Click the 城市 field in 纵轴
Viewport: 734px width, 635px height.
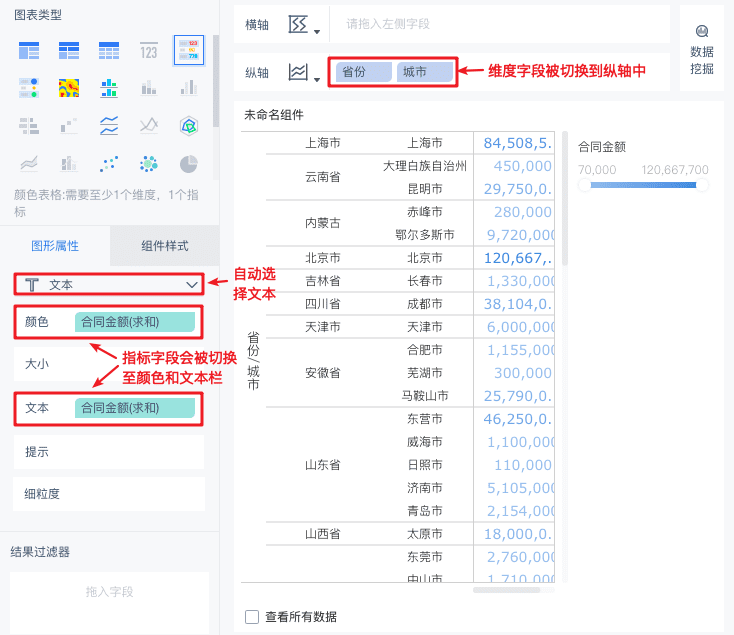425,72
